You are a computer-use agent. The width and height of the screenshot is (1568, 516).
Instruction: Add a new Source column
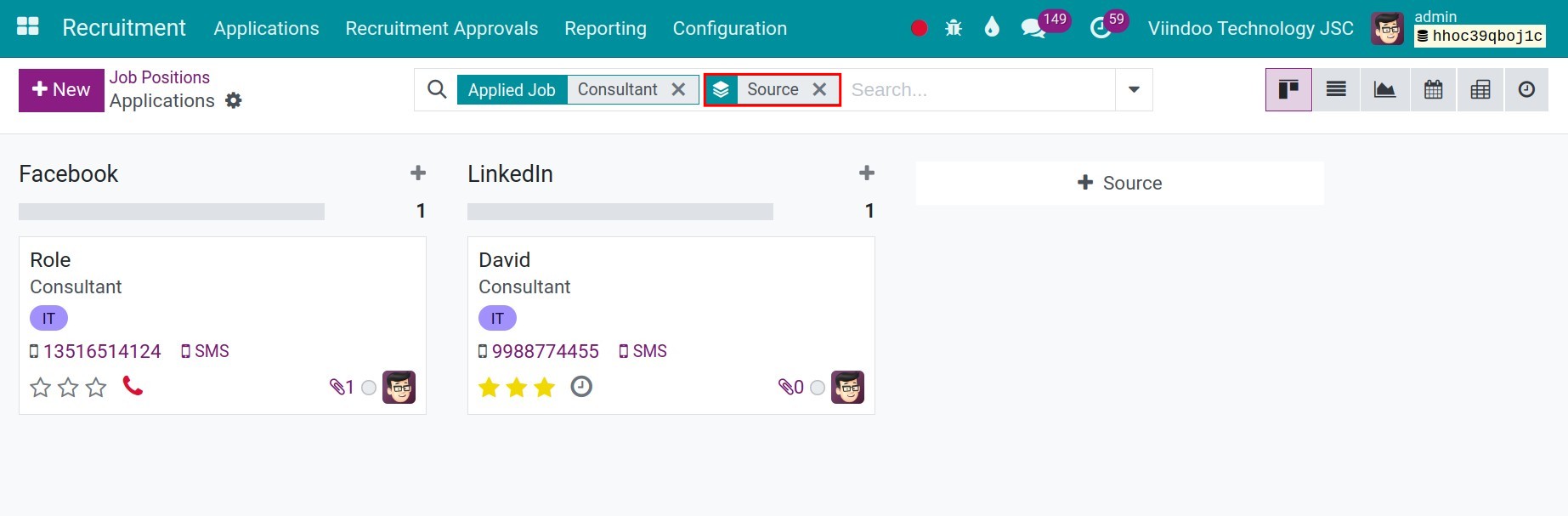pos(1119,183)
